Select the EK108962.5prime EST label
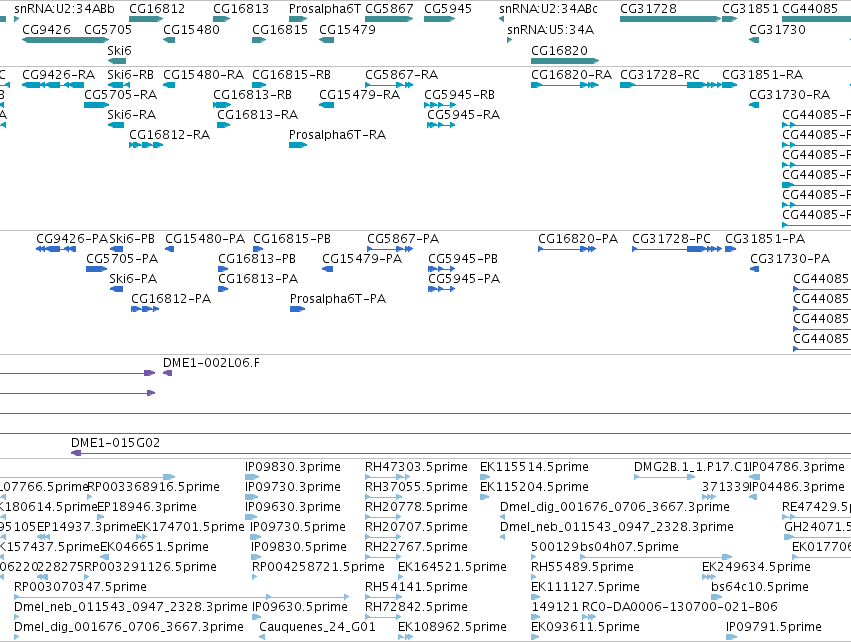The height and width of the screenshot is (642, 851). coord(452,627)
